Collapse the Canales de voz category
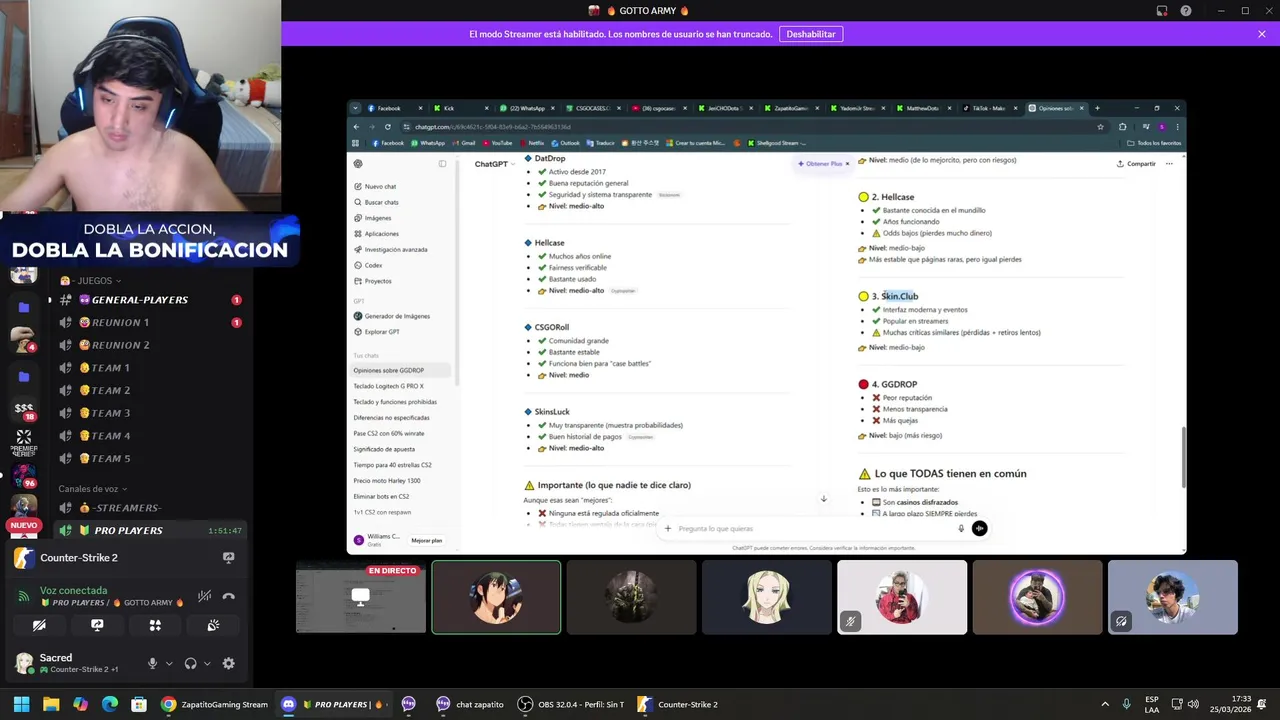The height and width of the screenshot is (720, 1280). click(94, 489)
